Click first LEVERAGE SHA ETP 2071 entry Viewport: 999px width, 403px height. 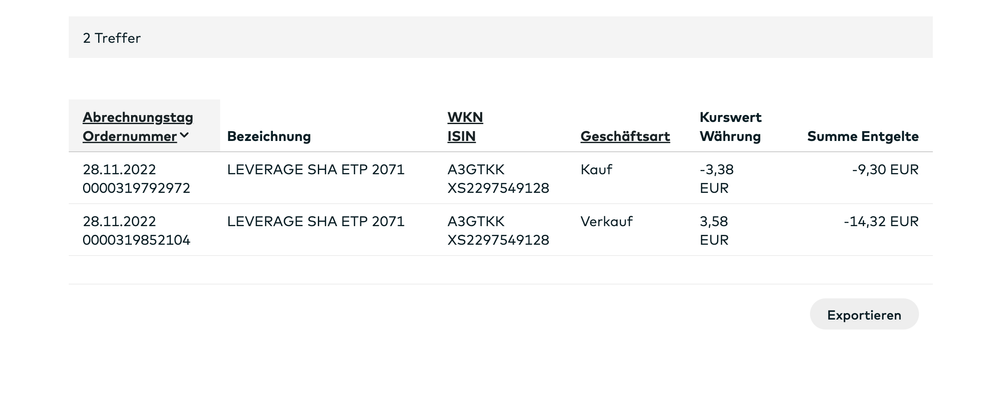(316, 169)
